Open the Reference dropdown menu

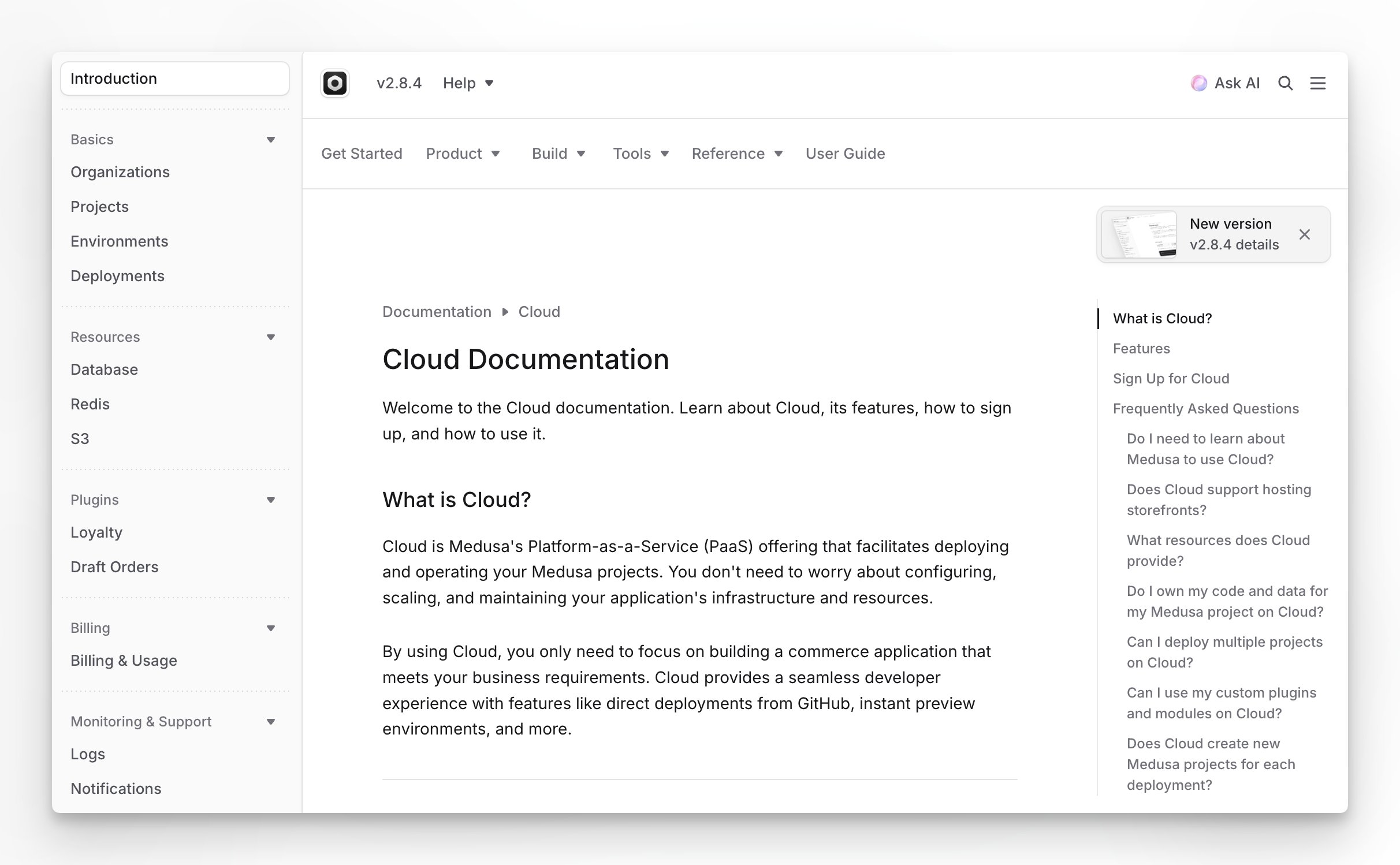(737, 154)
